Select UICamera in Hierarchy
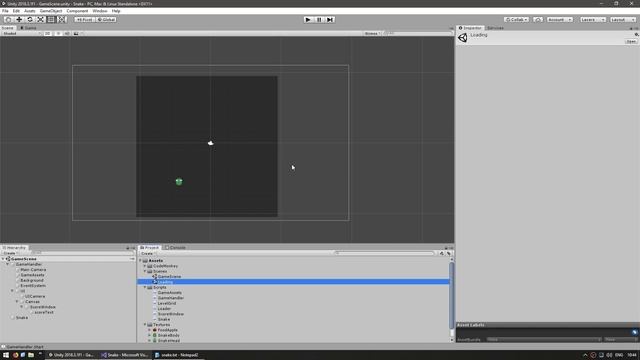This screenshot has width=640, height=360. pyautogui.click(x=35, y=296)
